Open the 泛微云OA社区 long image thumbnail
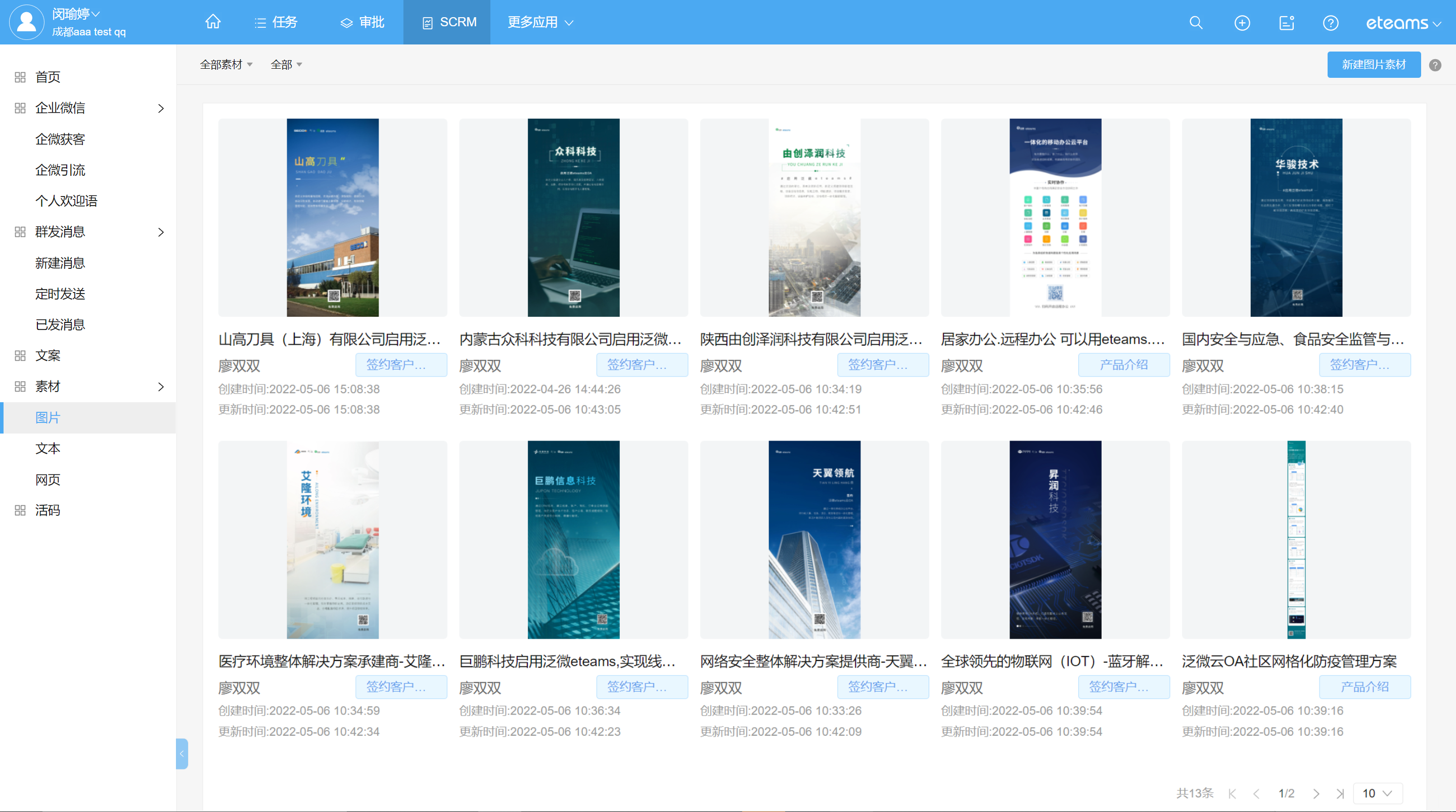The image size is (1456, 812). tap(1296, 540)
